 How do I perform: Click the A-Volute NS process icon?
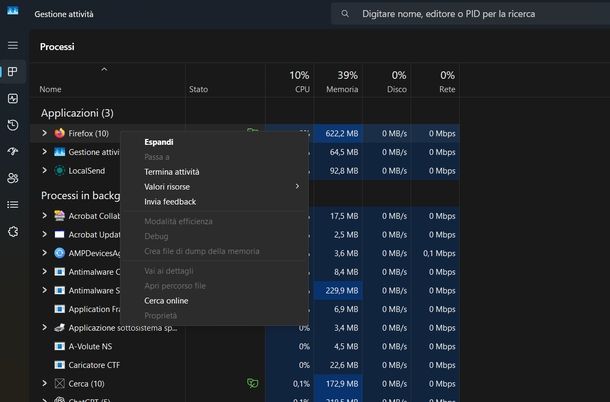60,347
